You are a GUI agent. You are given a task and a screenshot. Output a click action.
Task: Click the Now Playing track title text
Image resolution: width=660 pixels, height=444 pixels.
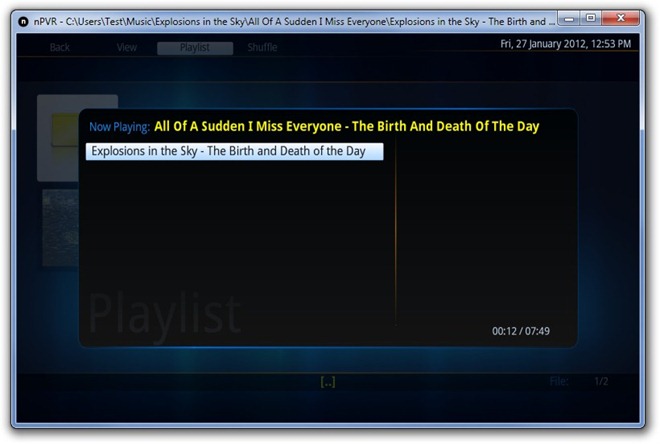(346, 126)
